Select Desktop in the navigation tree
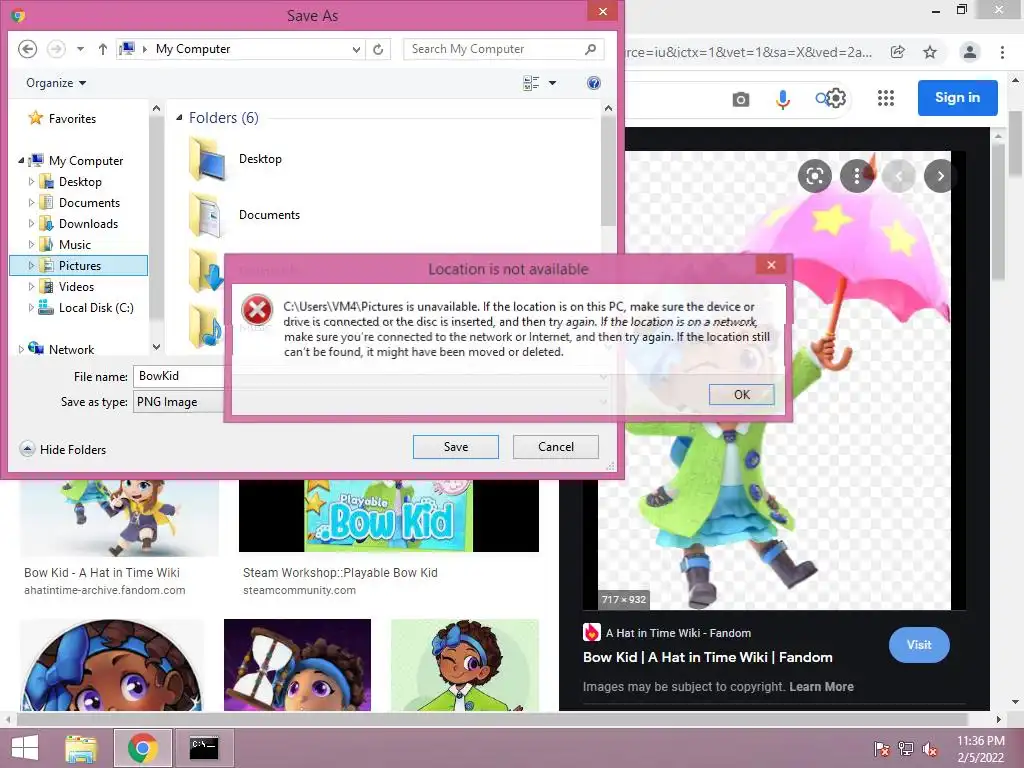 [x=80, y=182]
